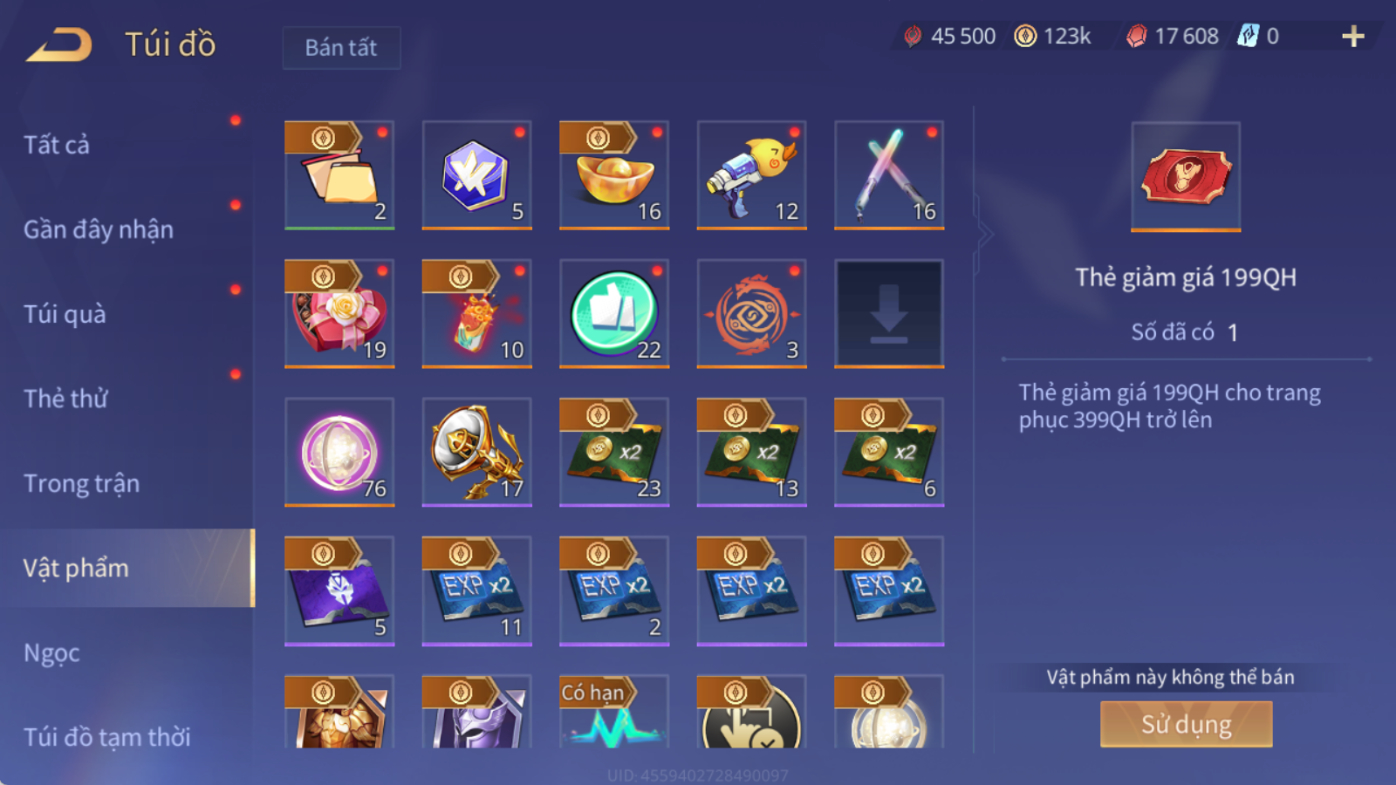
Task: Select the gold ingot item with count 16
Action: (x=614, y=175)
